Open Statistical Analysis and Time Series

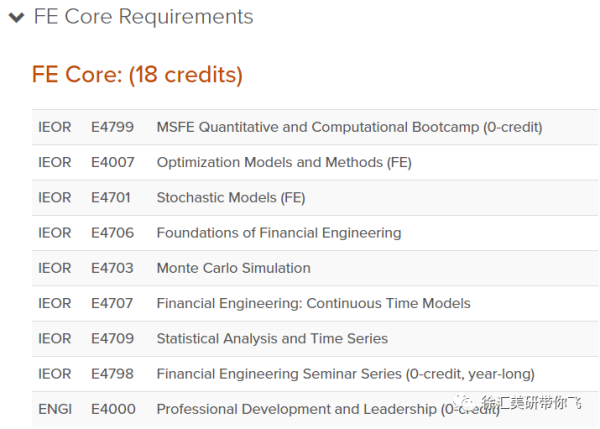click(x=272, y=338)
